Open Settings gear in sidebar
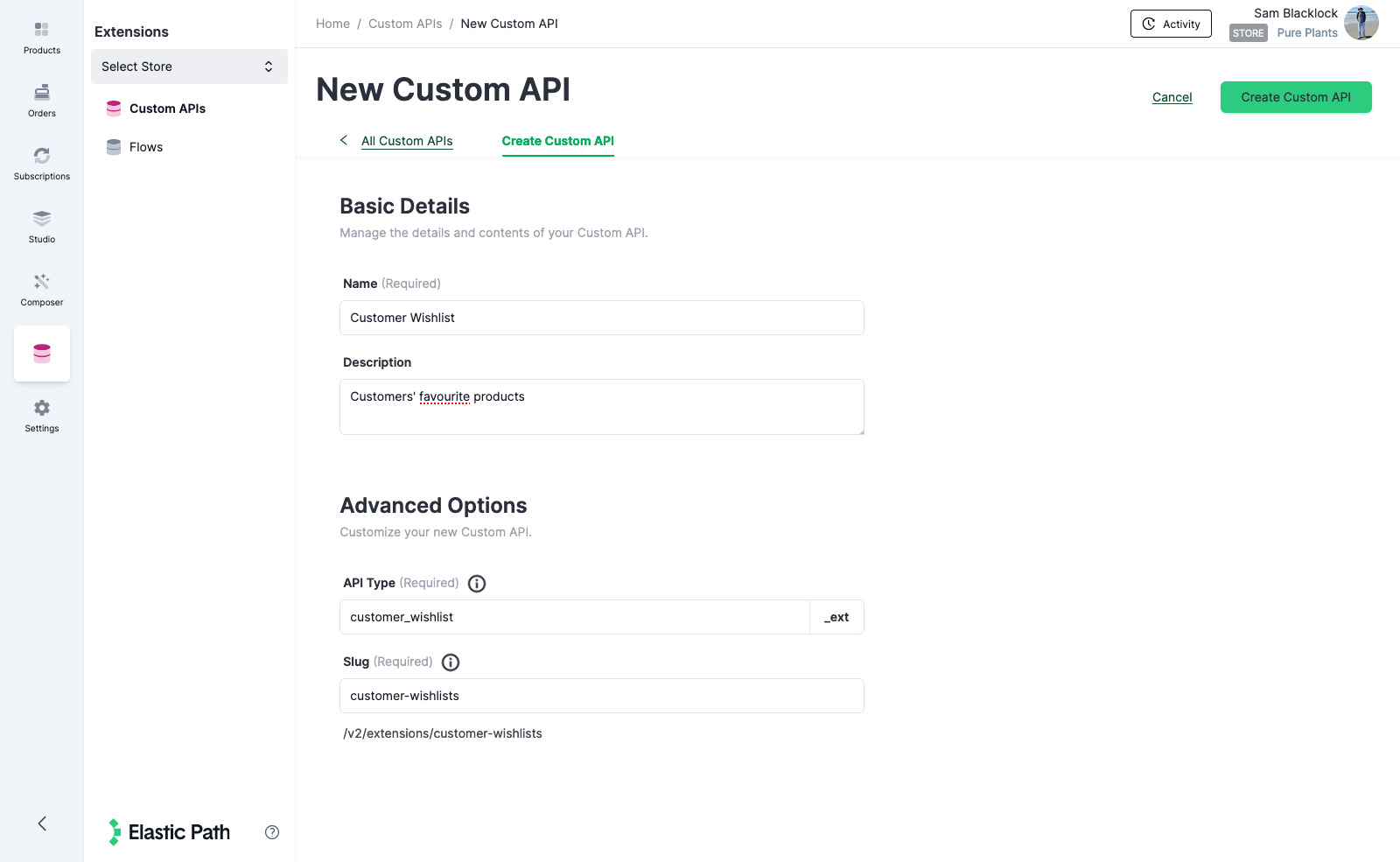The height and width of the screenshot is (862, 1400). [x=41, y=416]
